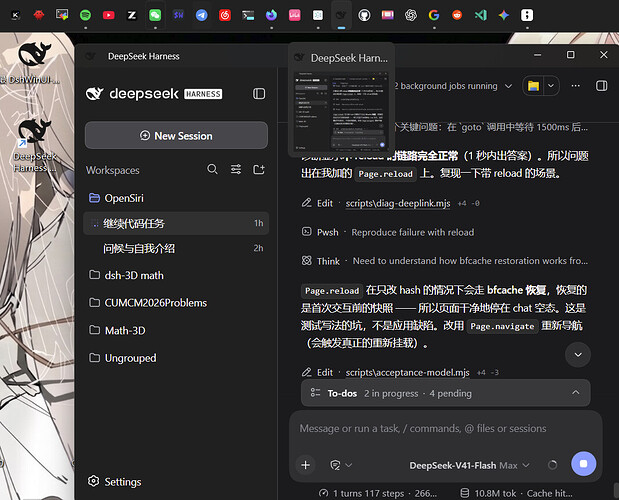Search workspaces with the magnifier icon
Viewport: 619px width, 500px height.
click(x=212, y=169)
